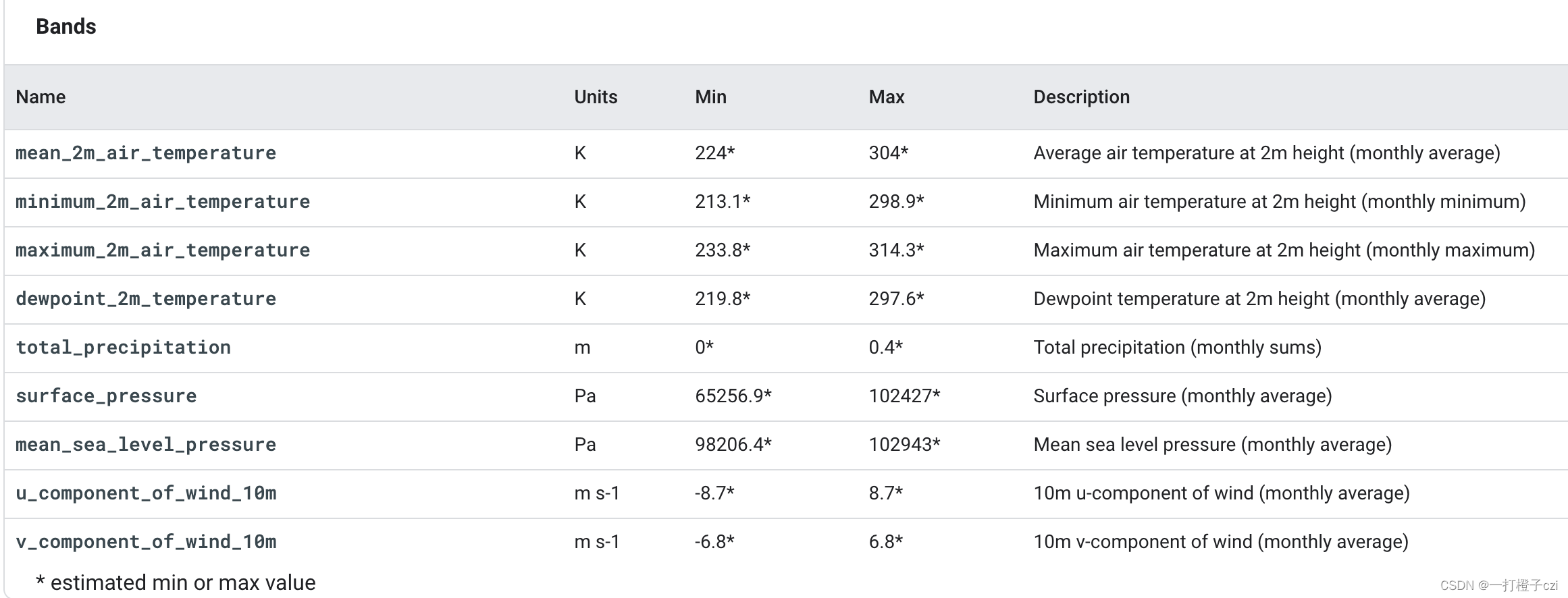Click max value 102427*

tap(904, 396)
